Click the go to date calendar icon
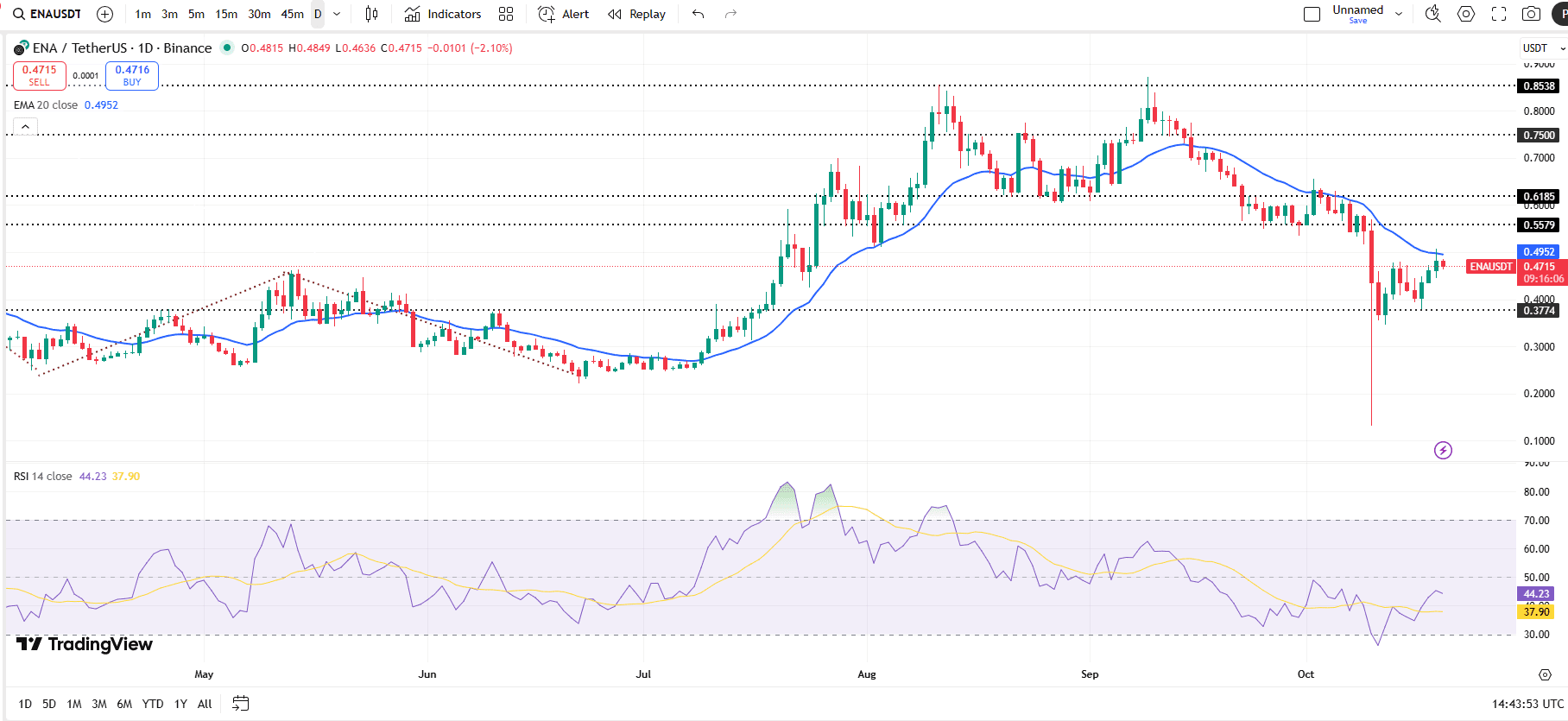Image resolution: width=1568 pixels, height=721 pixels. 240,704
